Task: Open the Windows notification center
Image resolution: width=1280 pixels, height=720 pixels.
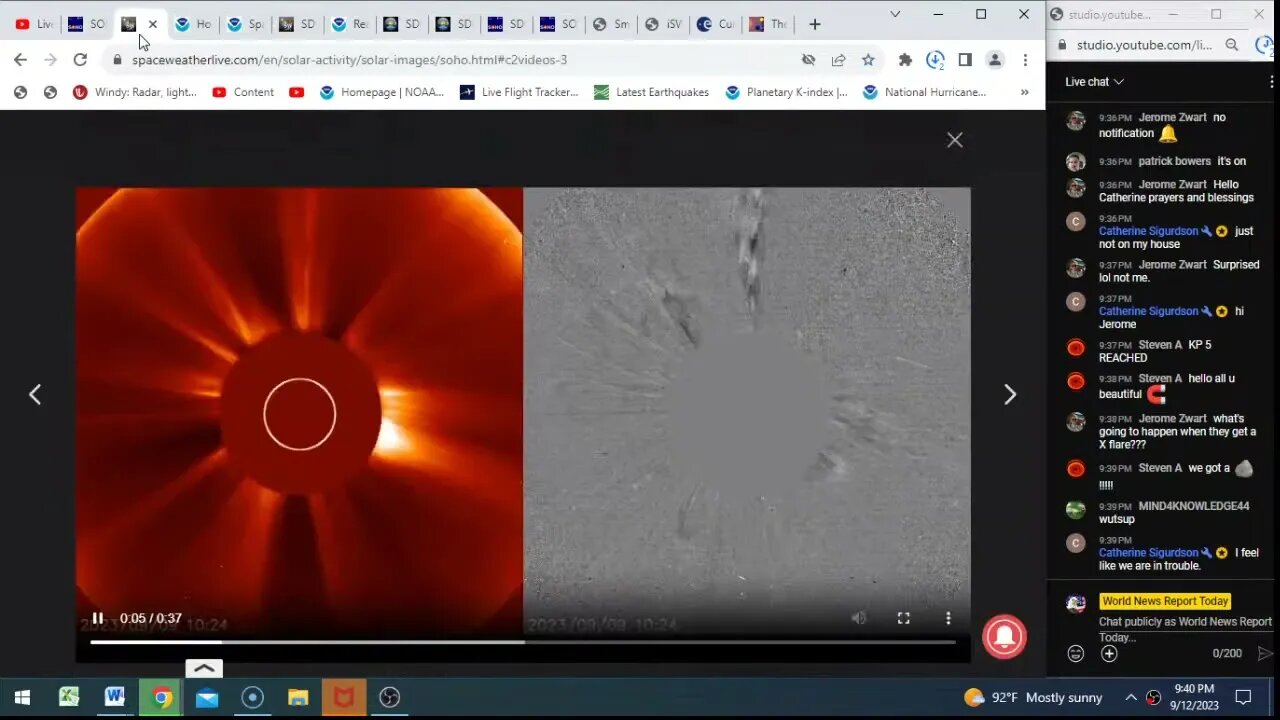Action: [x=1243, y=697]
